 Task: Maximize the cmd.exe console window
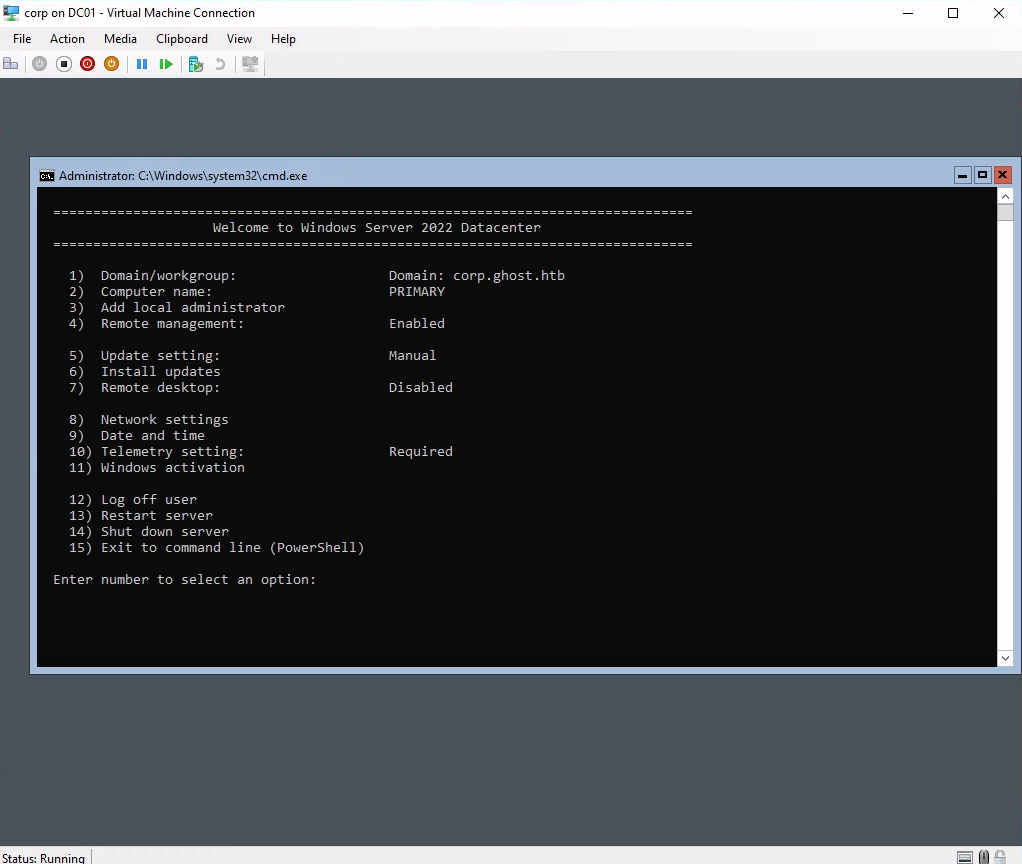click(982, 175)
